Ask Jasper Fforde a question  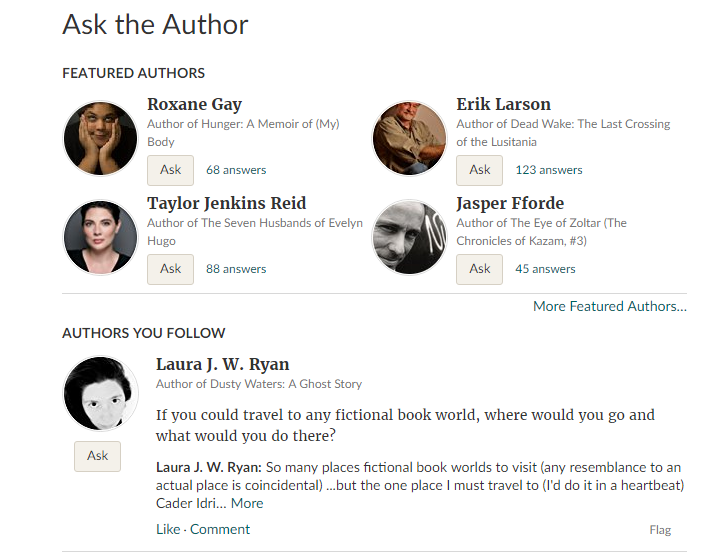coord(480,269)
